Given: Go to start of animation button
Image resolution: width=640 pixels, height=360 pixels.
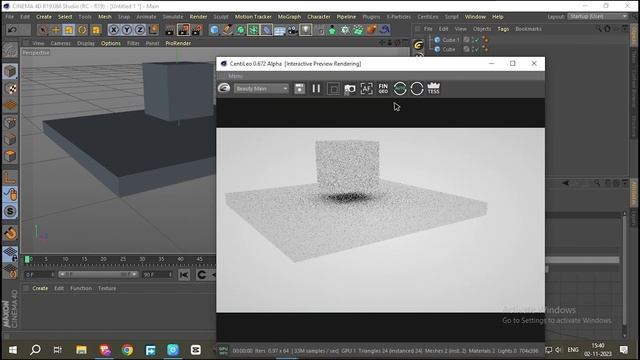Looking at the screenshot, I should point(184,275).
